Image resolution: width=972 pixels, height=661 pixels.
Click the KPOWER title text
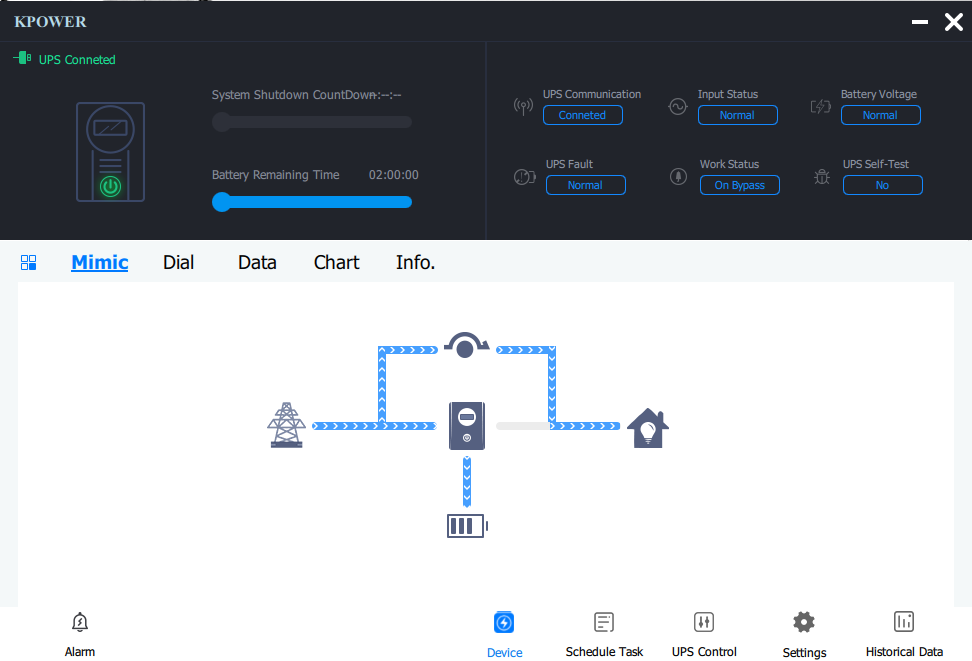click(50, 22)
